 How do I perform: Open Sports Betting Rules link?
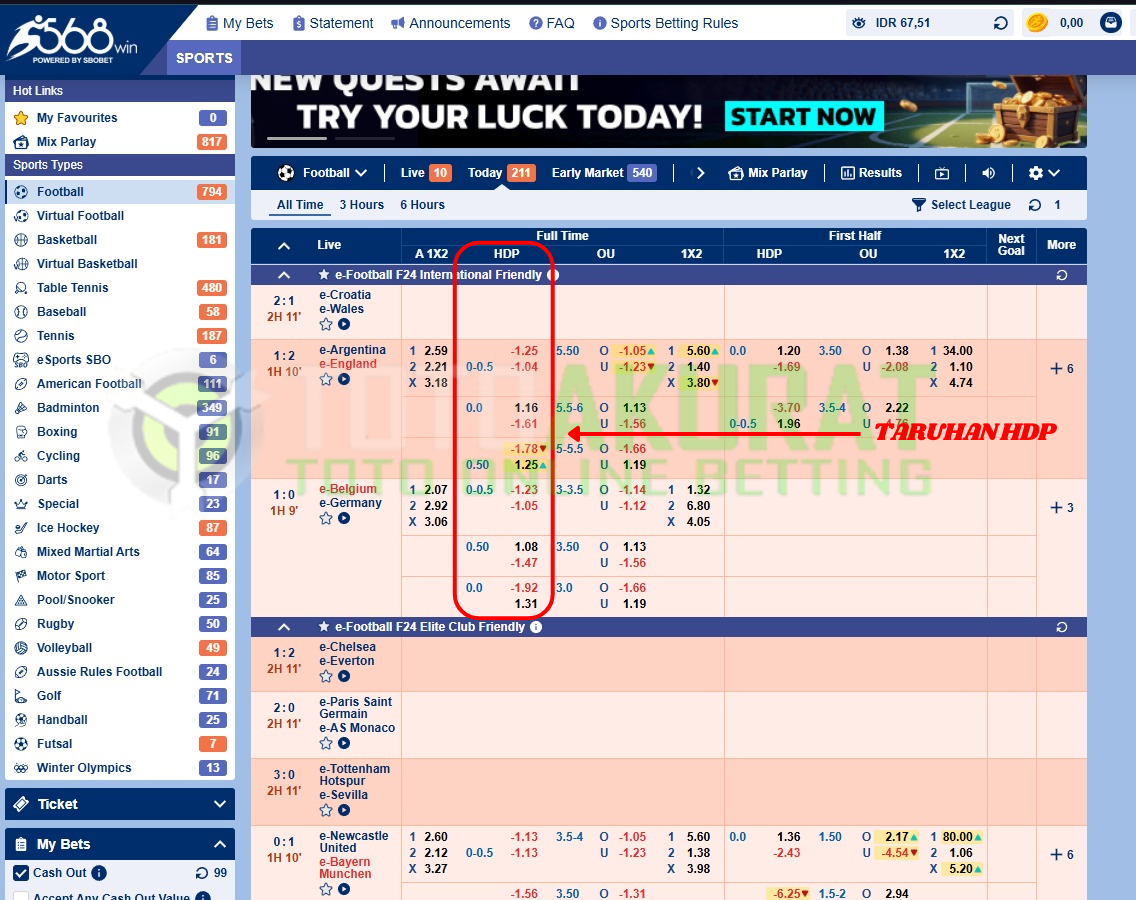click(x=665, y=23)
